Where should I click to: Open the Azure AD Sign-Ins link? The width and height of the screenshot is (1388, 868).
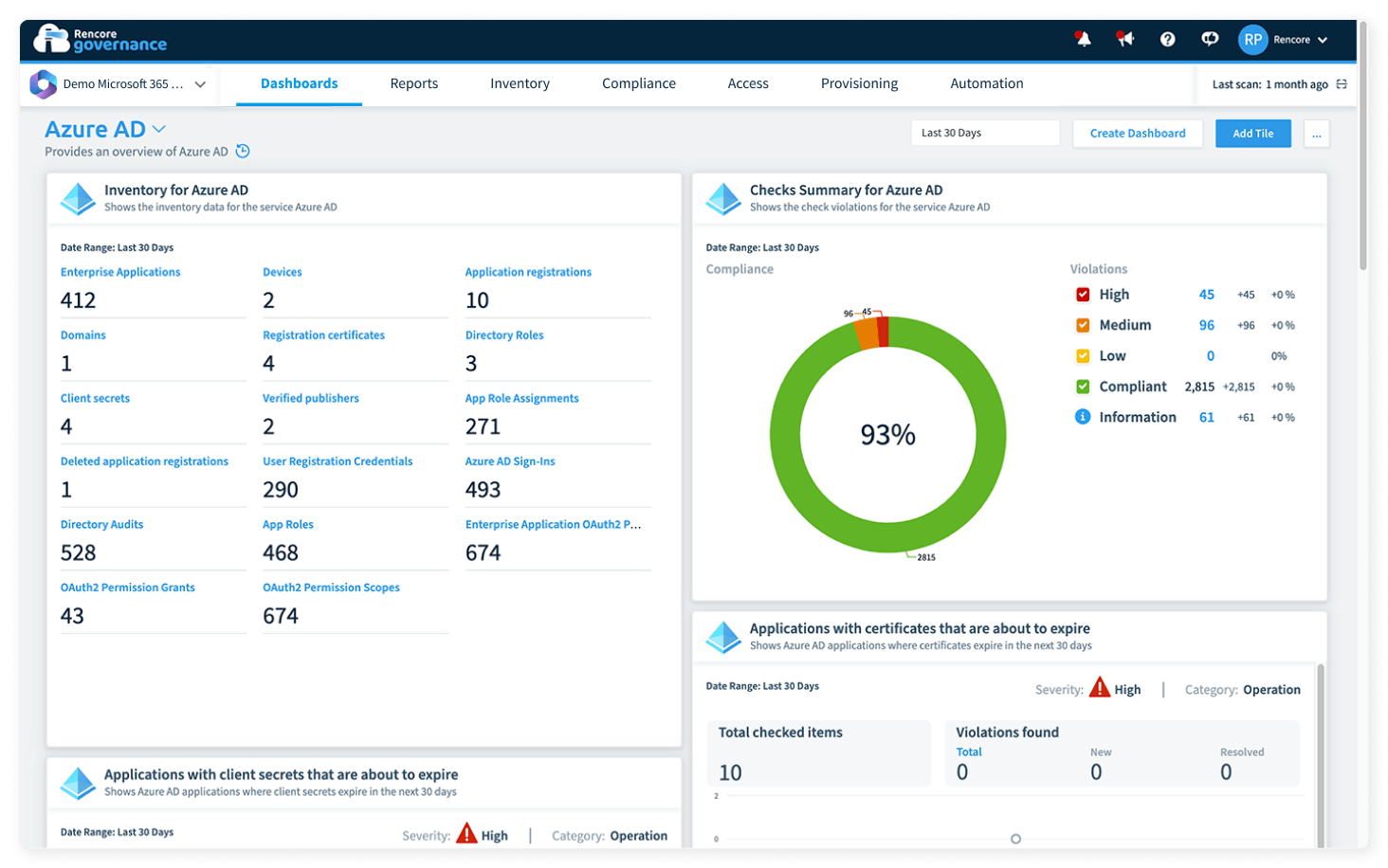tap(510, 461)
